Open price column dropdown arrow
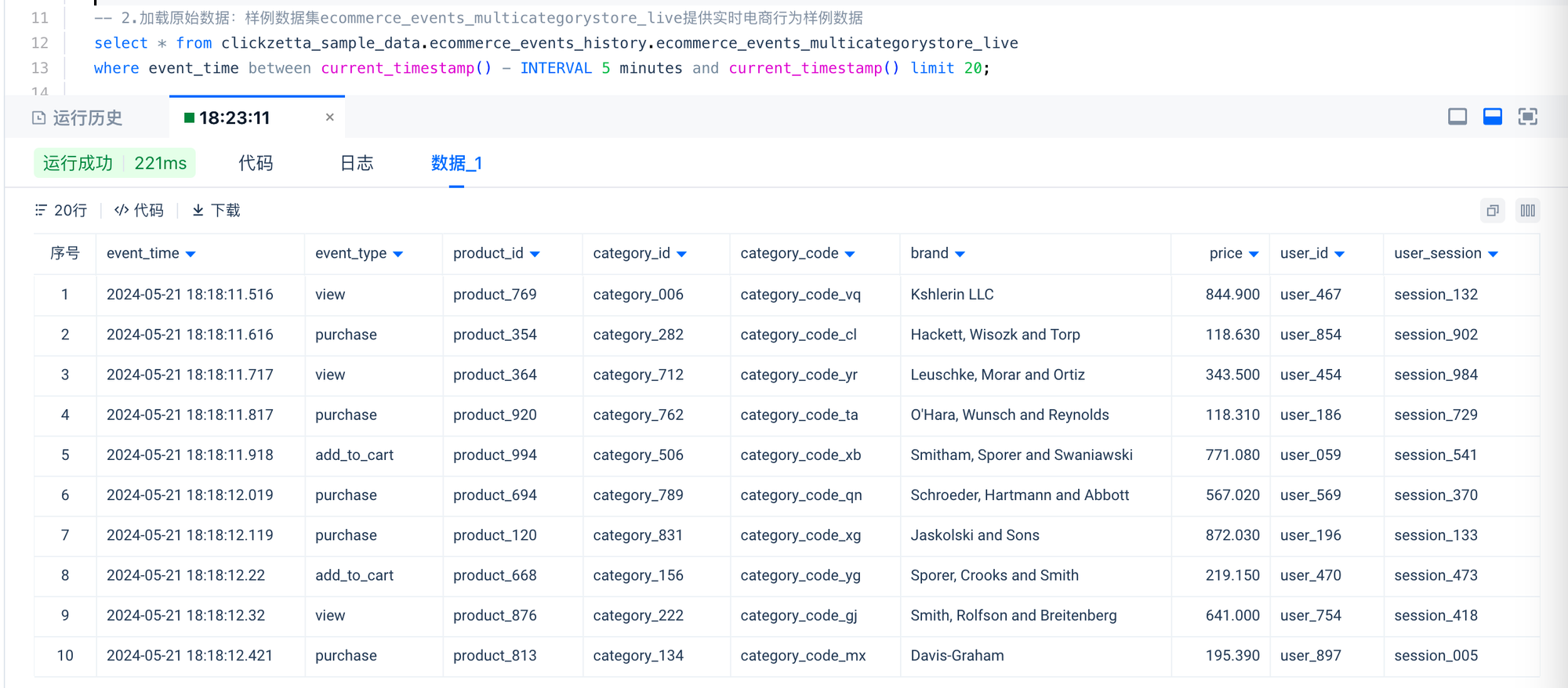Image resolution: width=1568 pixels, height=688 pixels. 1253,254
